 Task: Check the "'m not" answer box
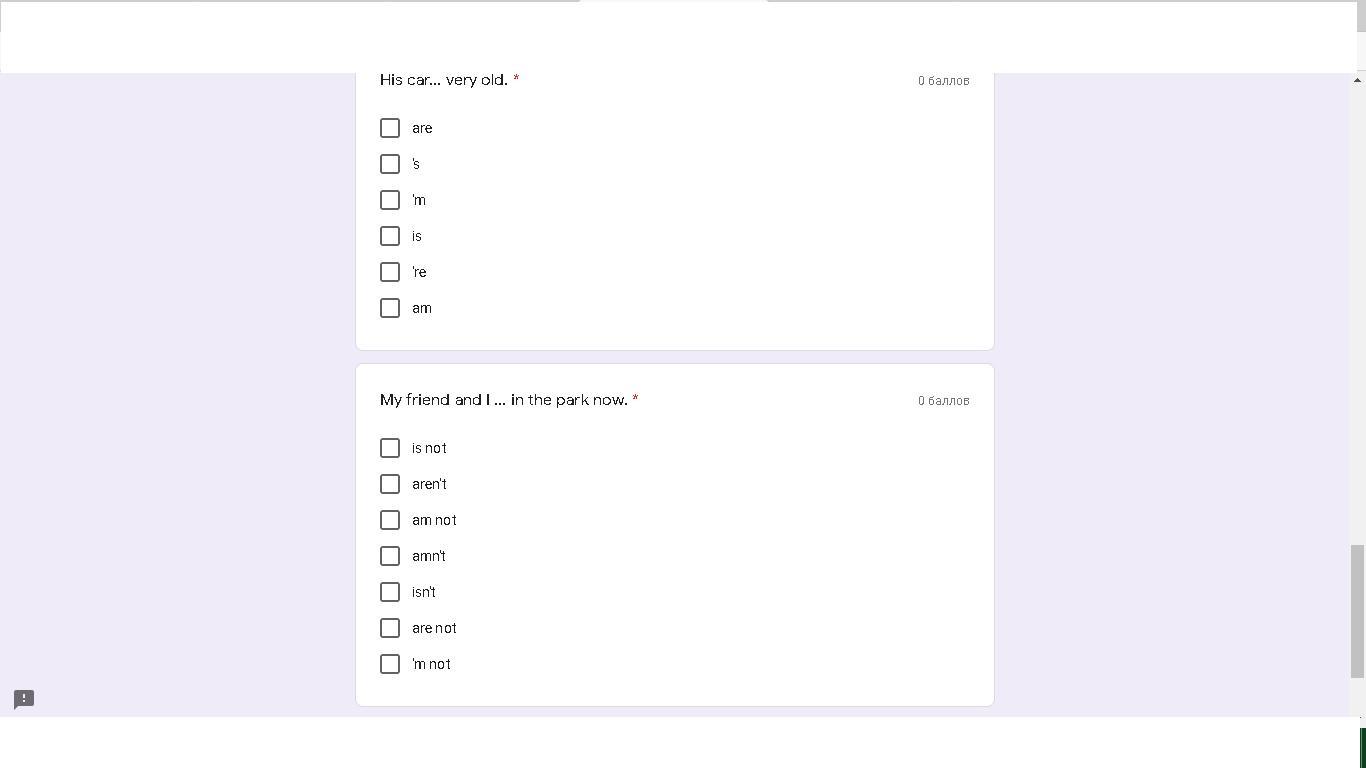click(390, 664)
